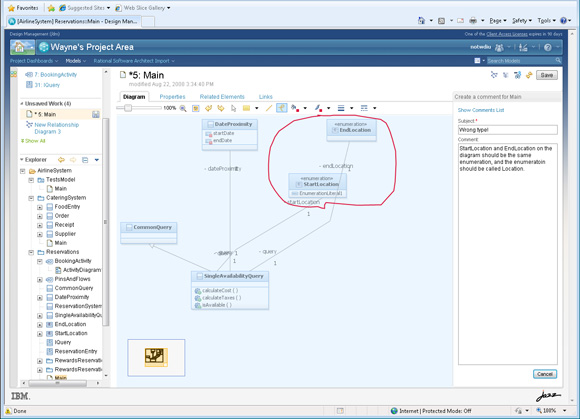Switch to the Diagram tab
This screenshot has width=580, height=419.
point(134,97)
